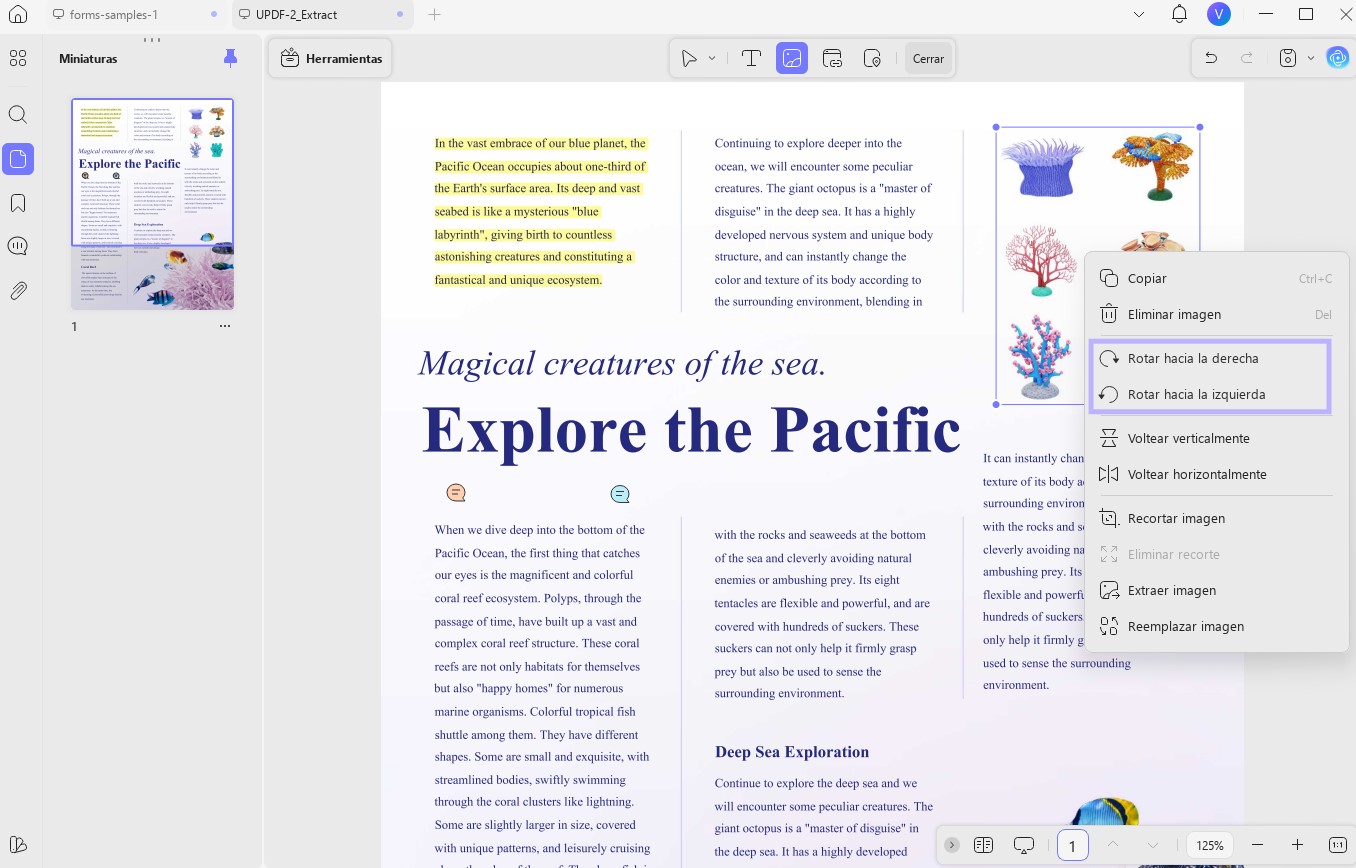Image resolution: width=1356 pixels, height=868 pixels.
Task: Zoom out with the minus button
Action: tap(1258, 845)
